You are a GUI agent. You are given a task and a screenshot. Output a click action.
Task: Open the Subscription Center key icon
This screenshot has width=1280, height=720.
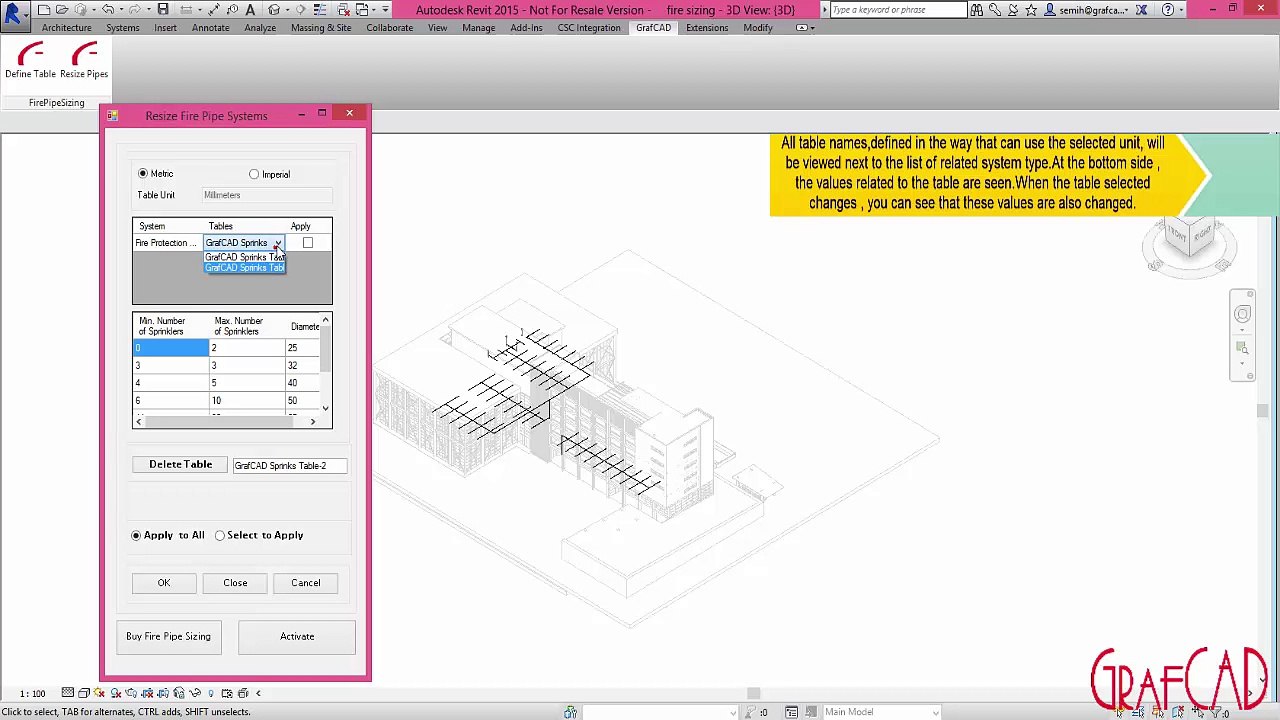[994, 10]
